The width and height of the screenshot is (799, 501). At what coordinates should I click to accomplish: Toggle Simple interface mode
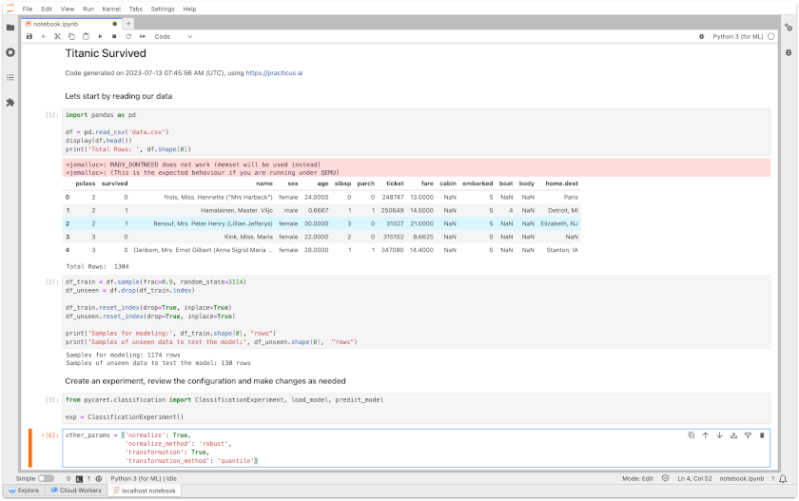pos(46,479)
